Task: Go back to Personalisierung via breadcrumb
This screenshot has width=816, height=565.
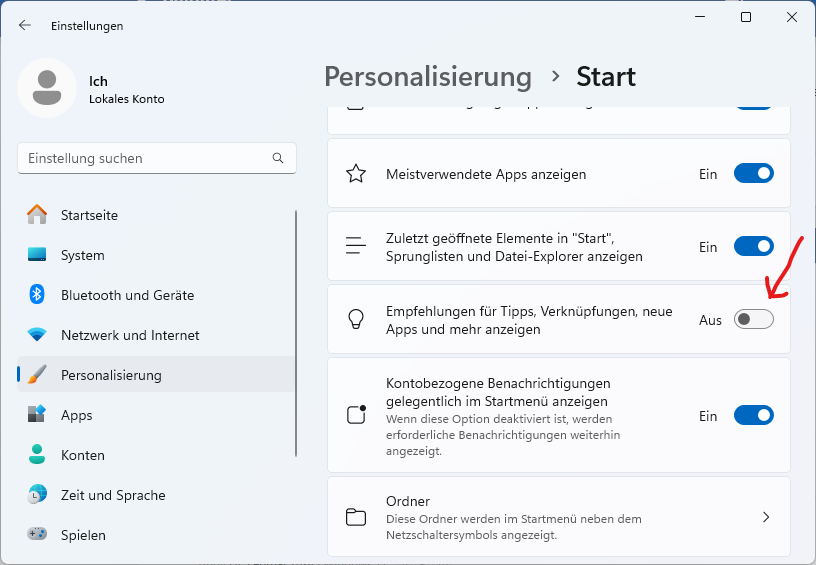Action: 428,77
